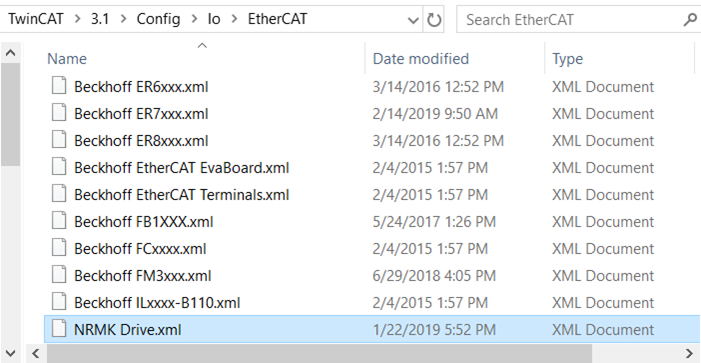Select Beckhoff EtherCAT Terminals.xml file name
The image size is (701, 363).
(x=182, y=194)
